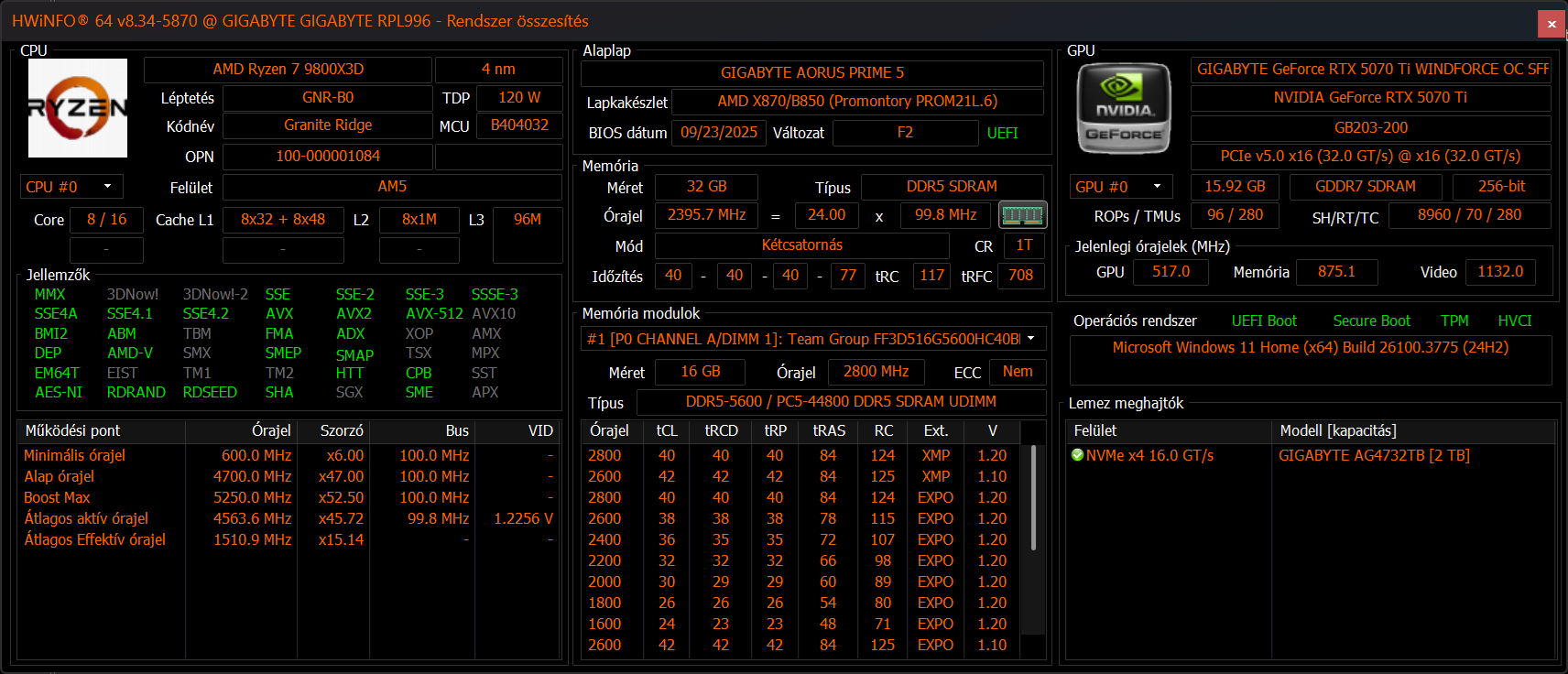Click the AVX-512 feature flag

[434, 313]
